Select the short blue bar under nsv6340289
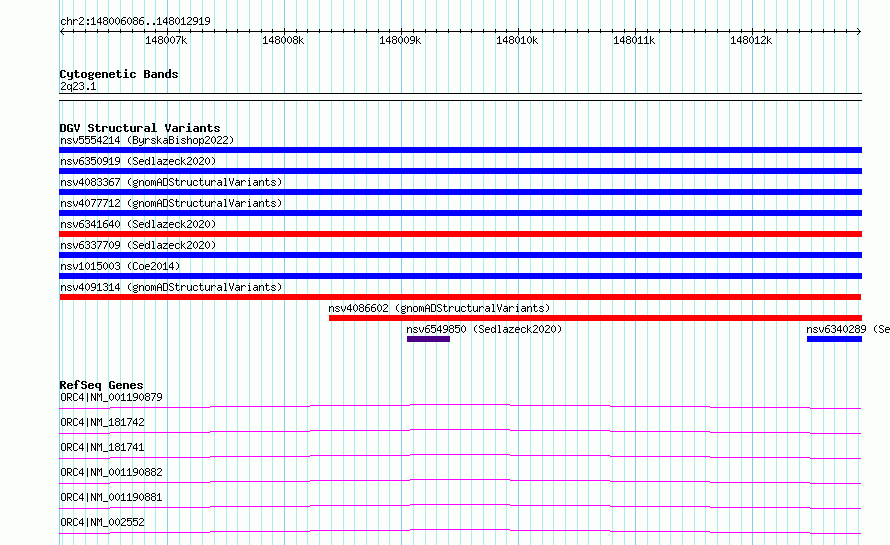The width and height of the screenshot is (890, 545). 834,339
